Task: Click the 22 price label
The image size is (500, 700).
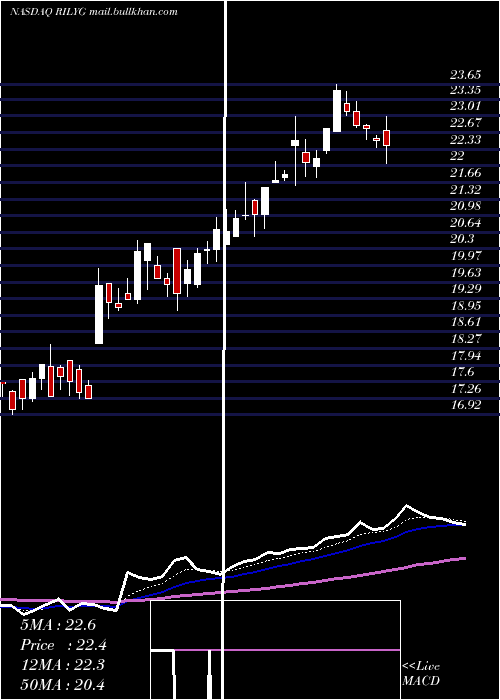Action: click(457, 156)
